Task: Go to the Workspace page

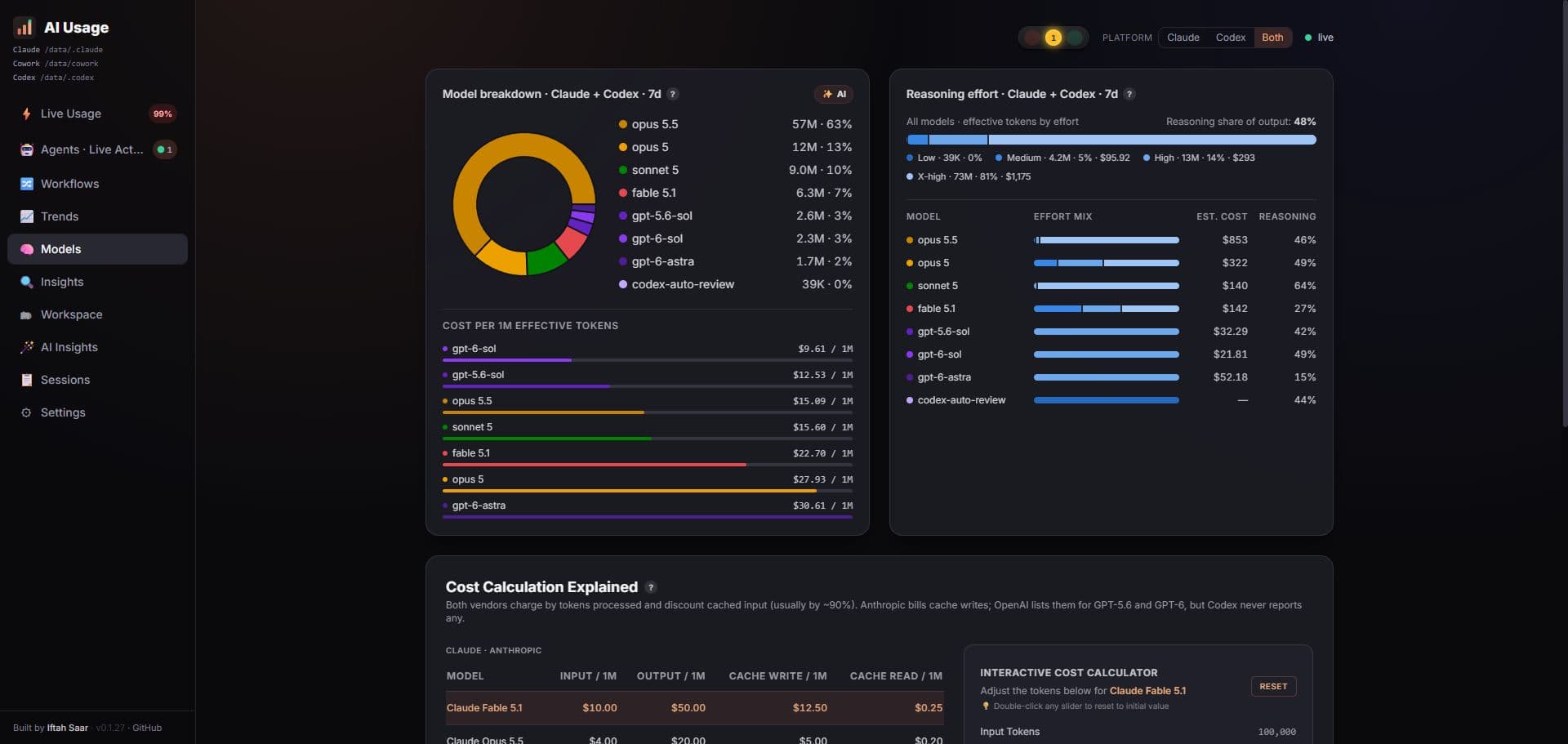Action: tap(97, 314)
